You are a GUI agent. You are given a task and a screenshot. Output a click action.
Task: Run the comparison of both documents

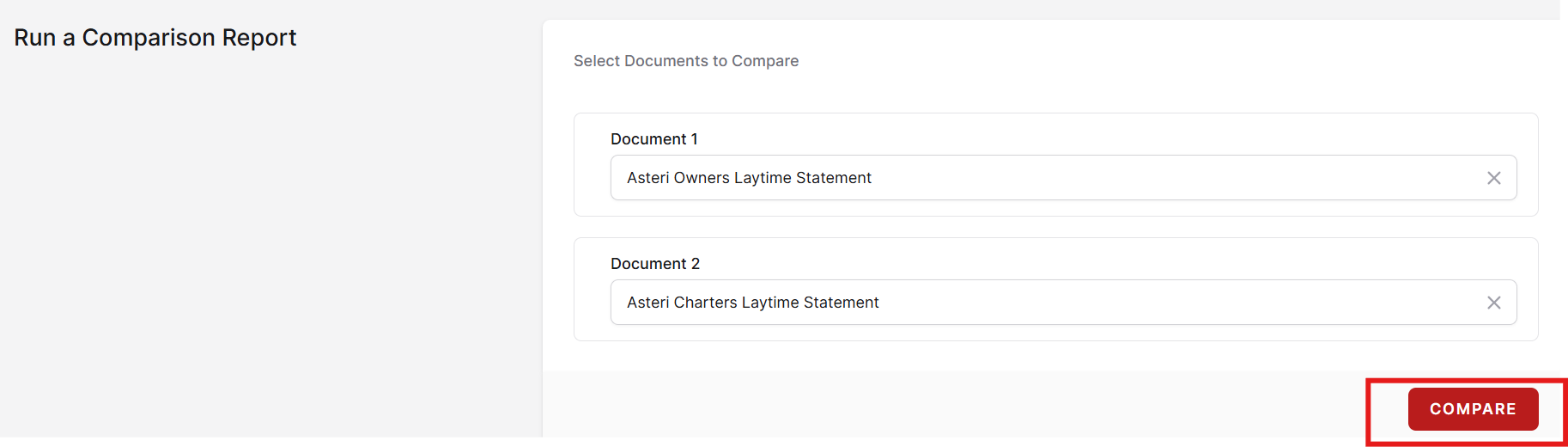coord(1472,409)
